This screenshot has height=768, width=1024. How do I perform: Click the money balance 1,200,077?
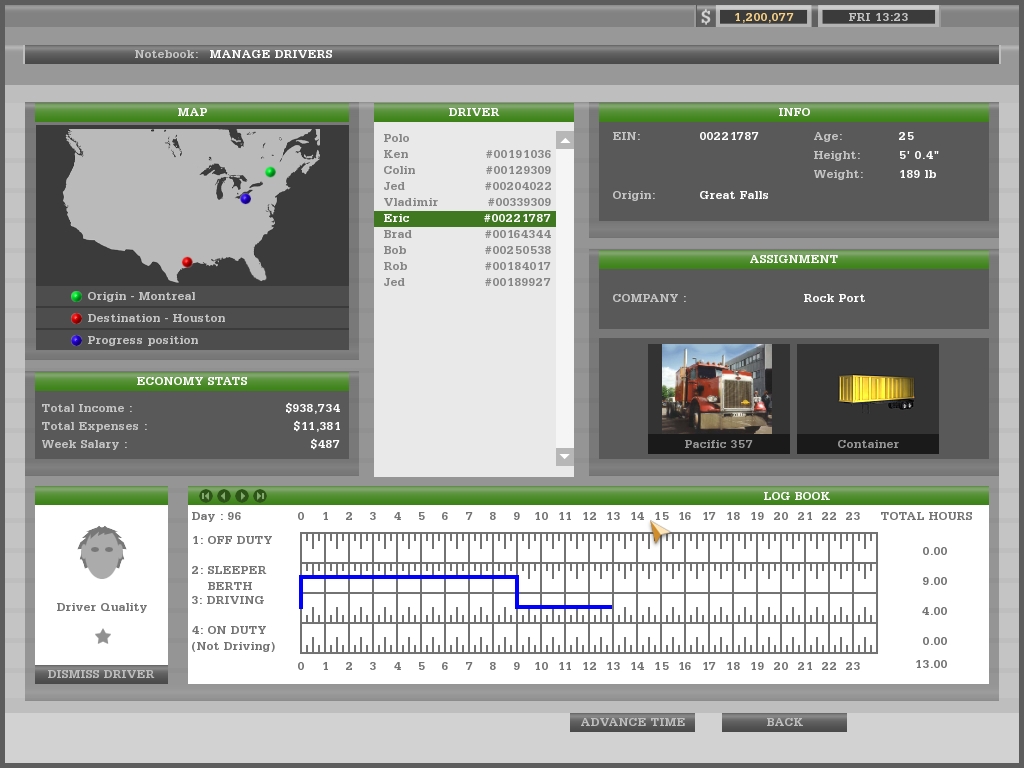point(764,17)
